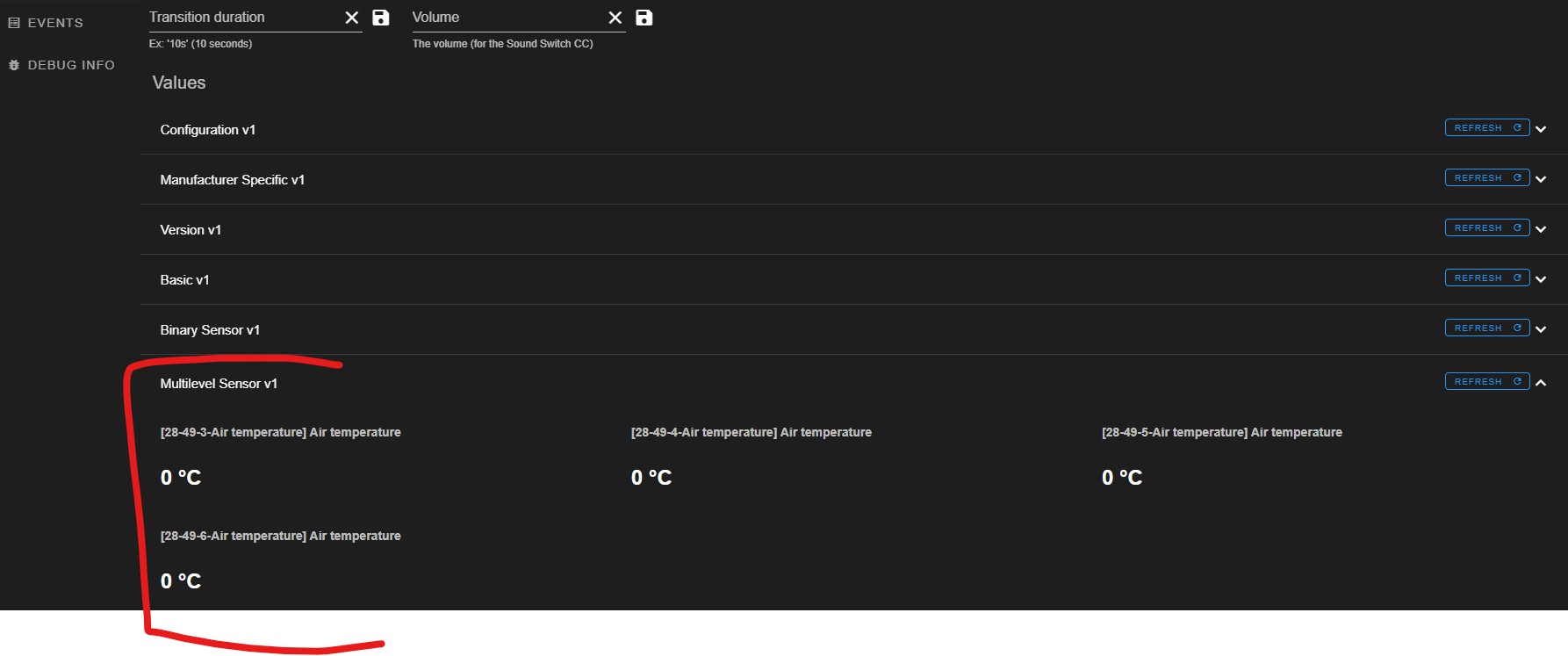1568x656 pixels.
Task: Select the 28-49-4 Air temperature label
Action: click(x=752, y=432)
